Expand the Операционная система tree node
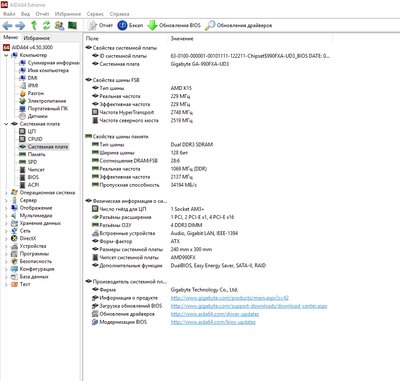This screenshot has height=381, width=400. 6,193
